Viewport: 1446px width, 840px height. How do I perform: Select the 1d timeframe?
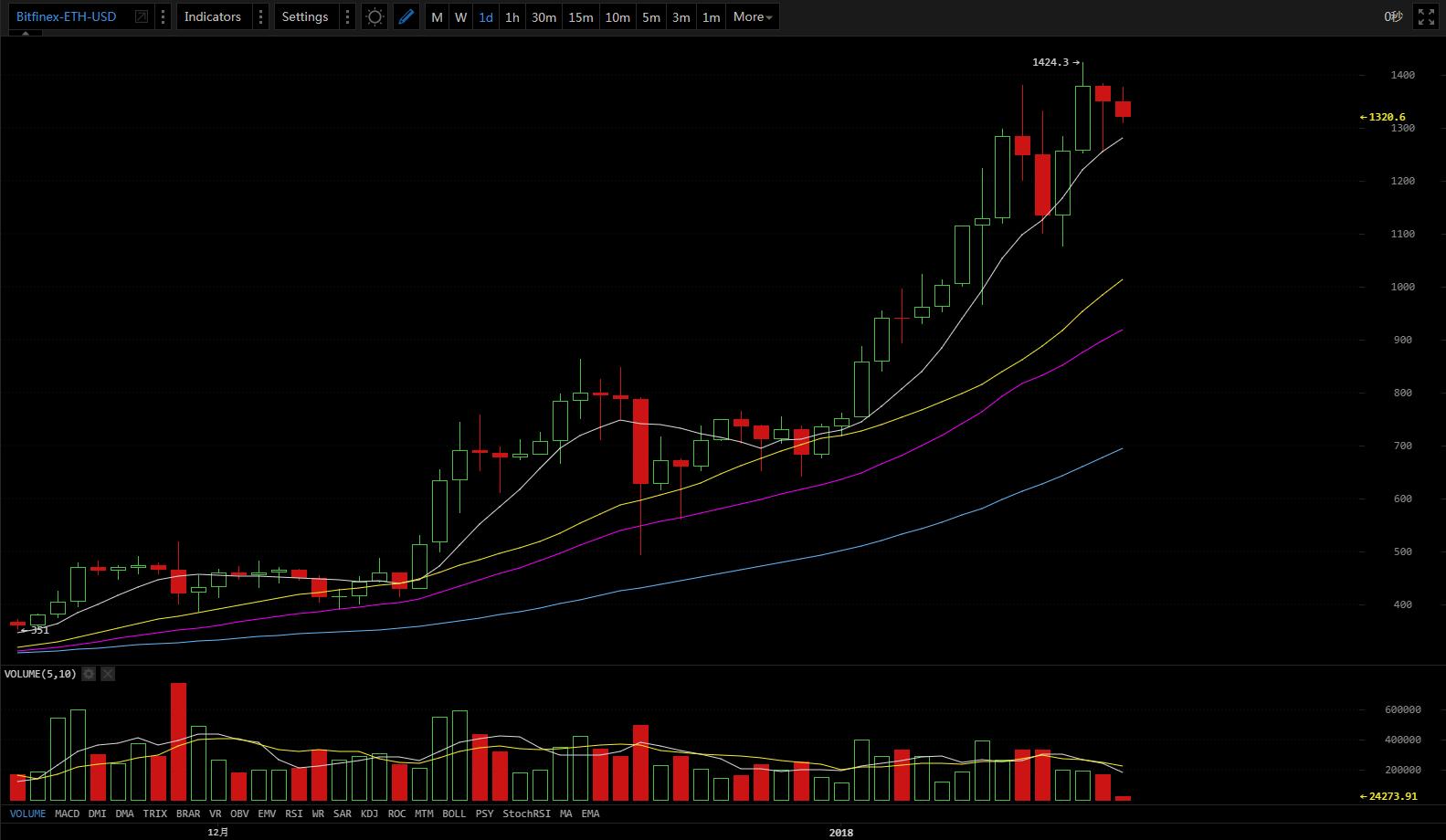[486, 16]
